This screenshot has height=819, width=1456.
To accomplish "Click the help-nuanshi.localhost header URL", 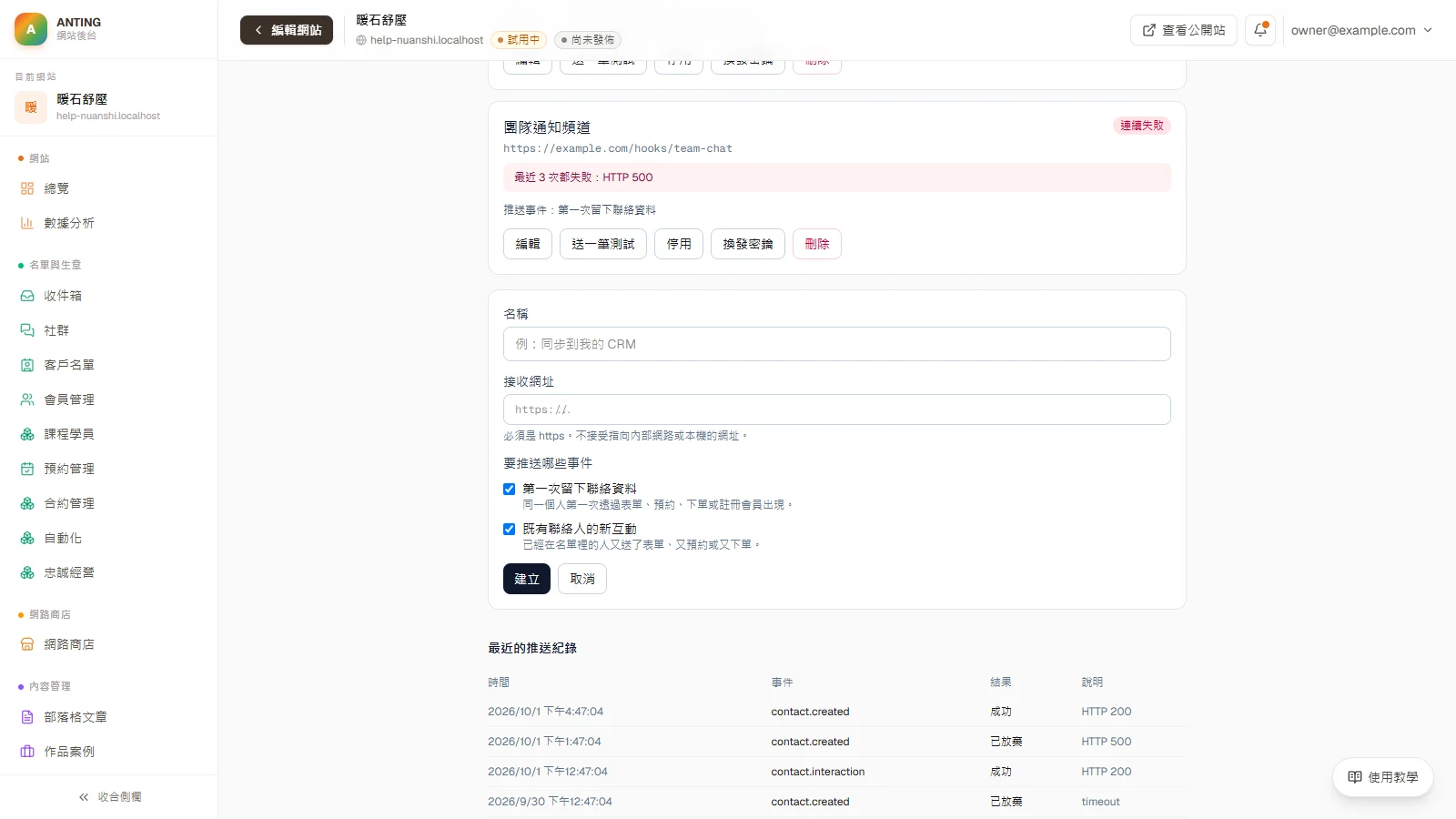I will coord(427,40).
